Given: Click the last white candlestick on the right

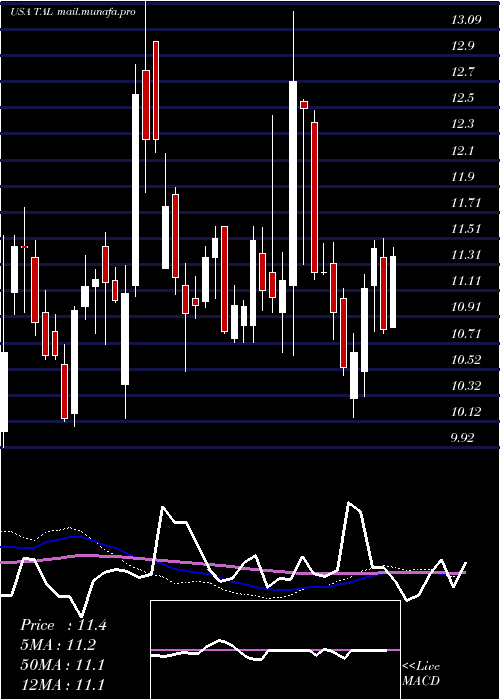Looking at the screenshot, I should click(x=393, y=292).
